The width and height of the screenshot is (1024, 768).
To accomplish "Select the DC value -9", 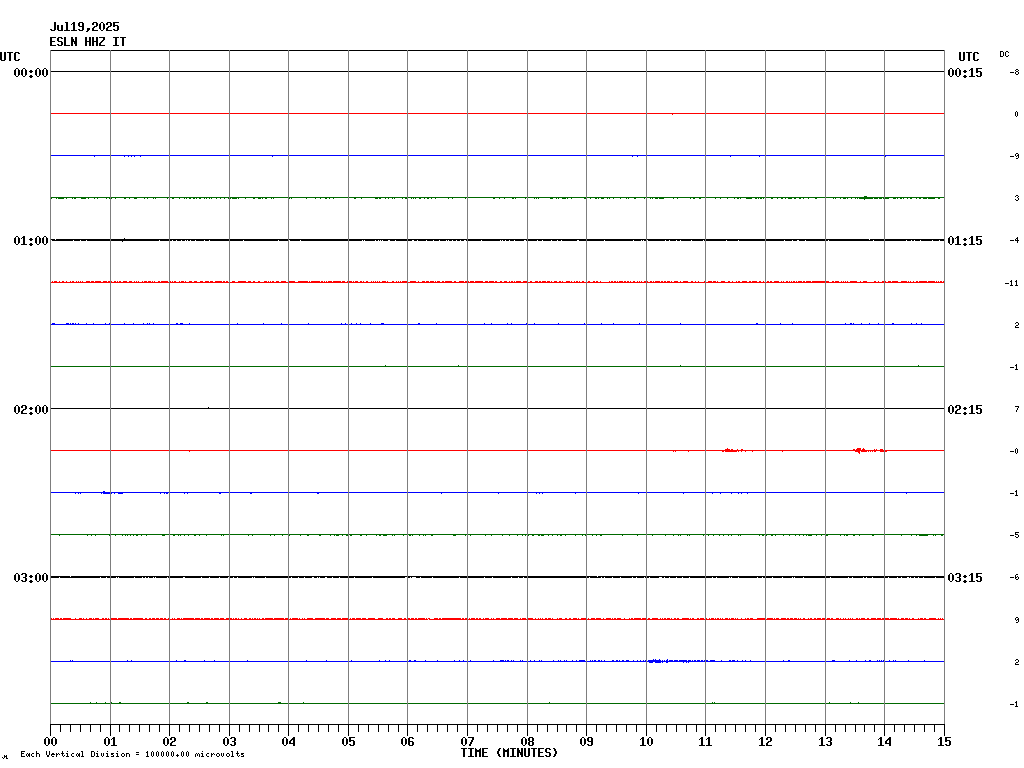I will [1014, 156].
